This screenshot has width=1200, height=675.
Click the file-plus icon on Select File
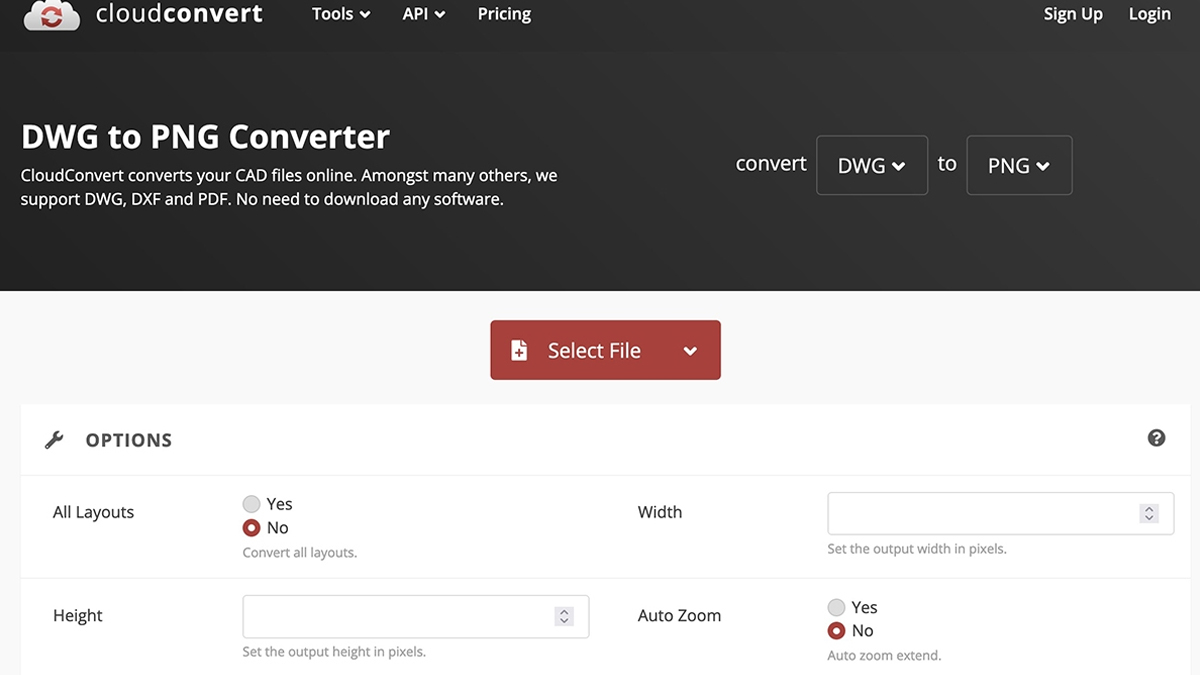[x=519, y=350]
